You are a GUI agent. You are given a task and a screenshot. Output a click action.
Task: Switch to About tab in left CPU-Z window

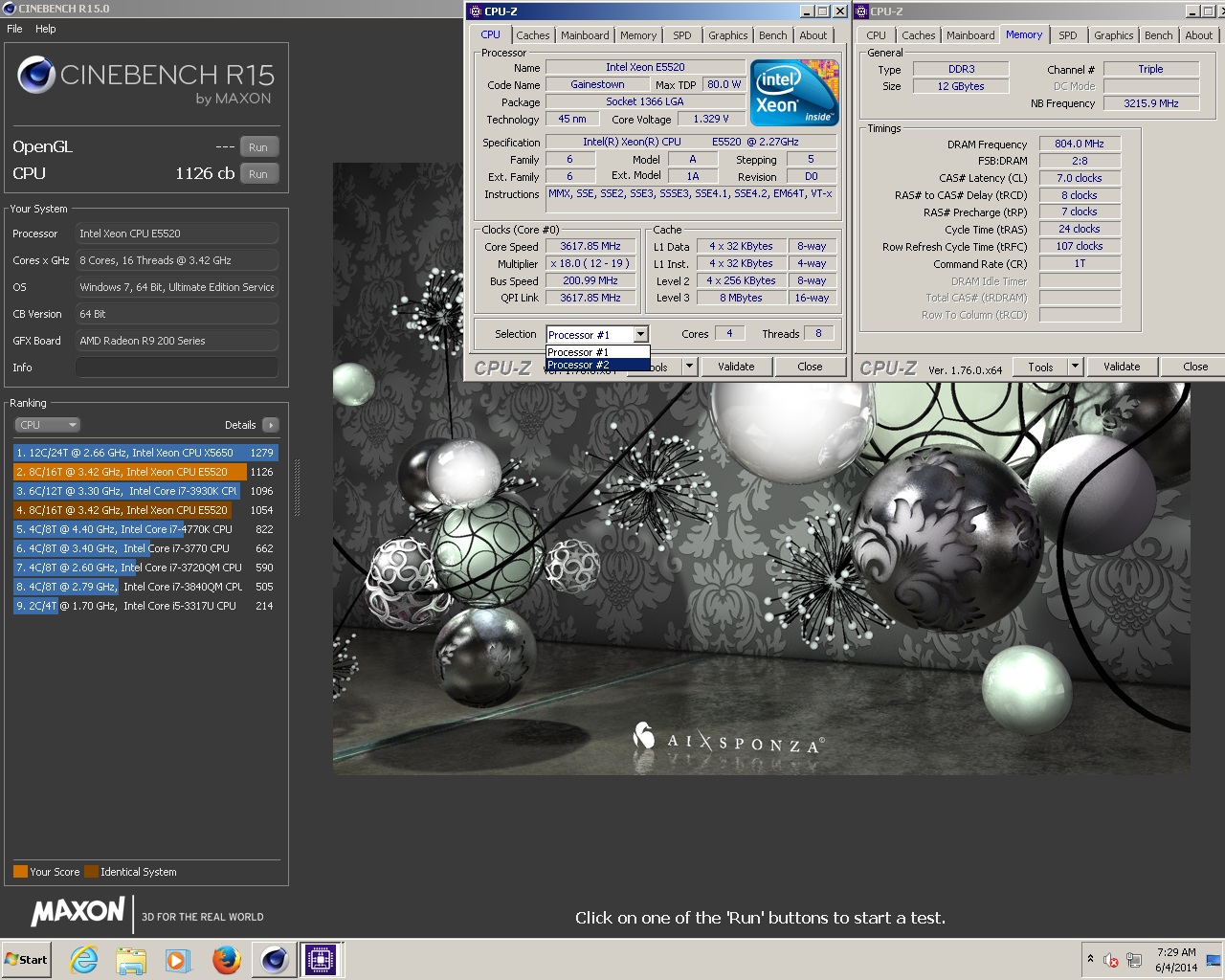pos(813,35)
